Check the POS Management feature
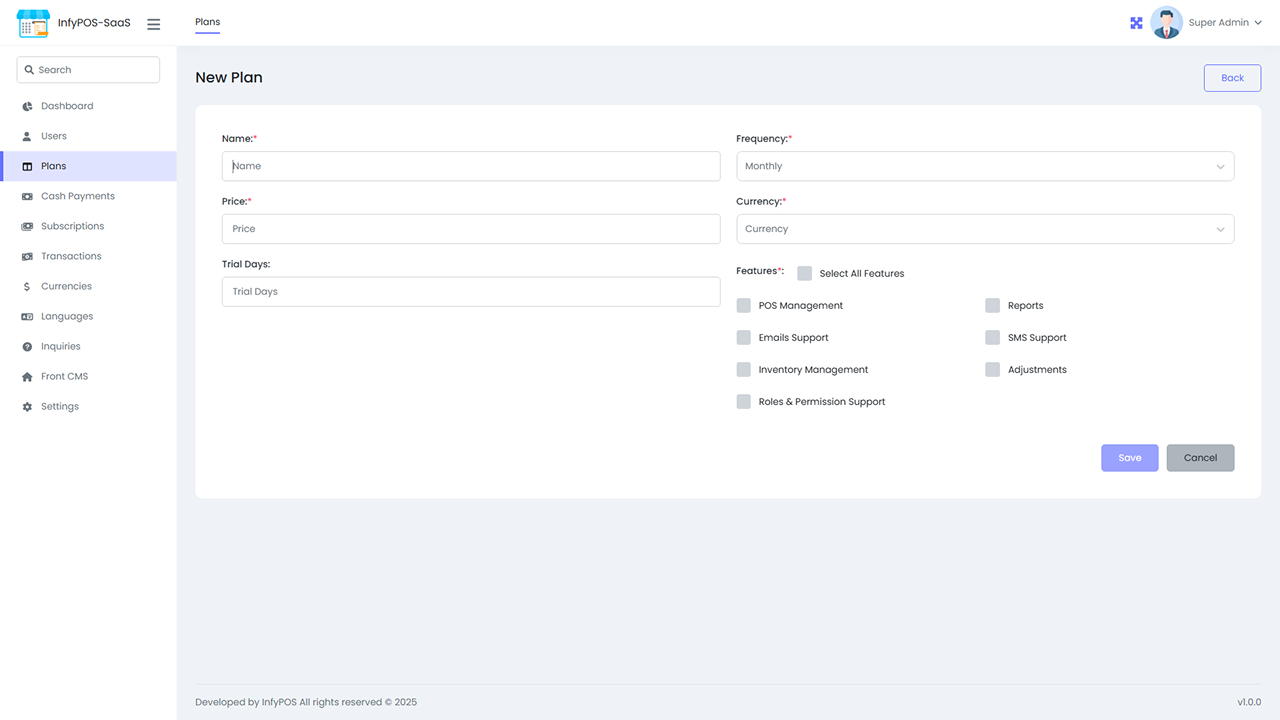Viewport: 1280px width, 720px height. [743, 305]
